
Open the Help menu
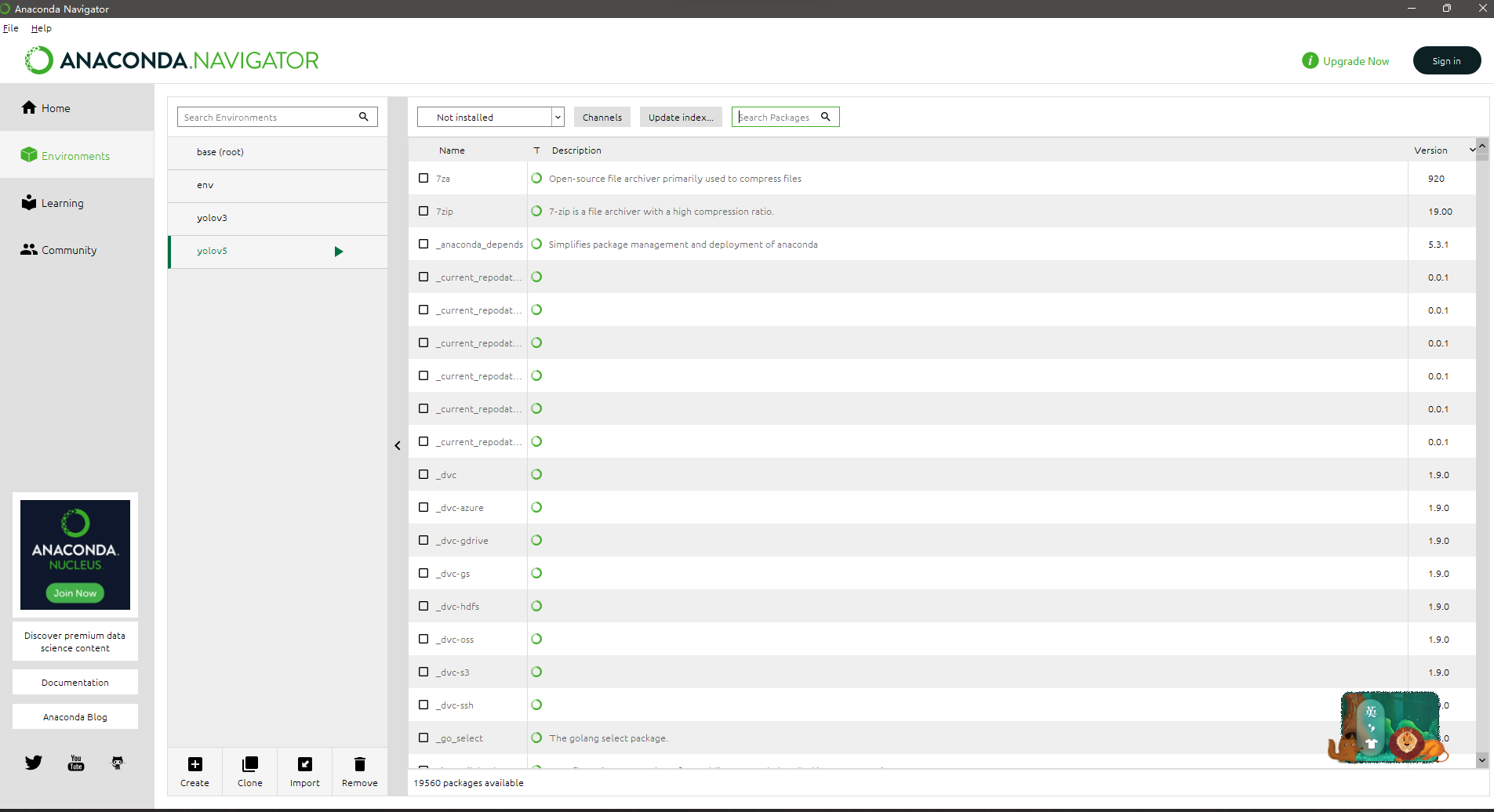pos(42,28)
